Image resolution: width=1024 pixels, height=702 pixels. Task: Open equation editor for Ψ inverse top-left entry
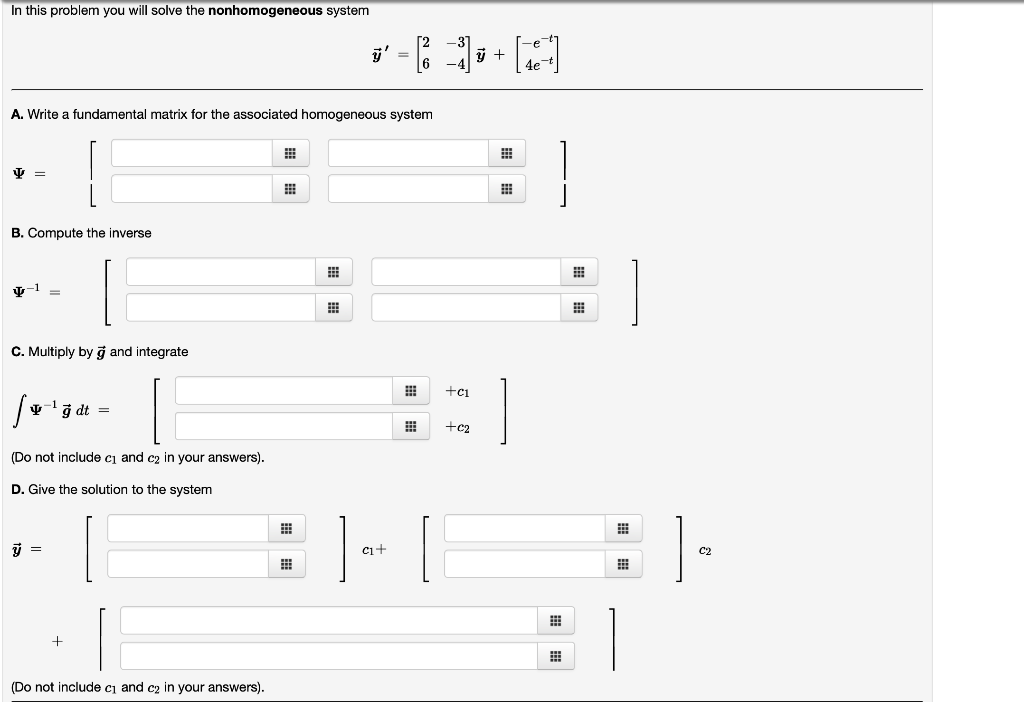tap(333, 271)
